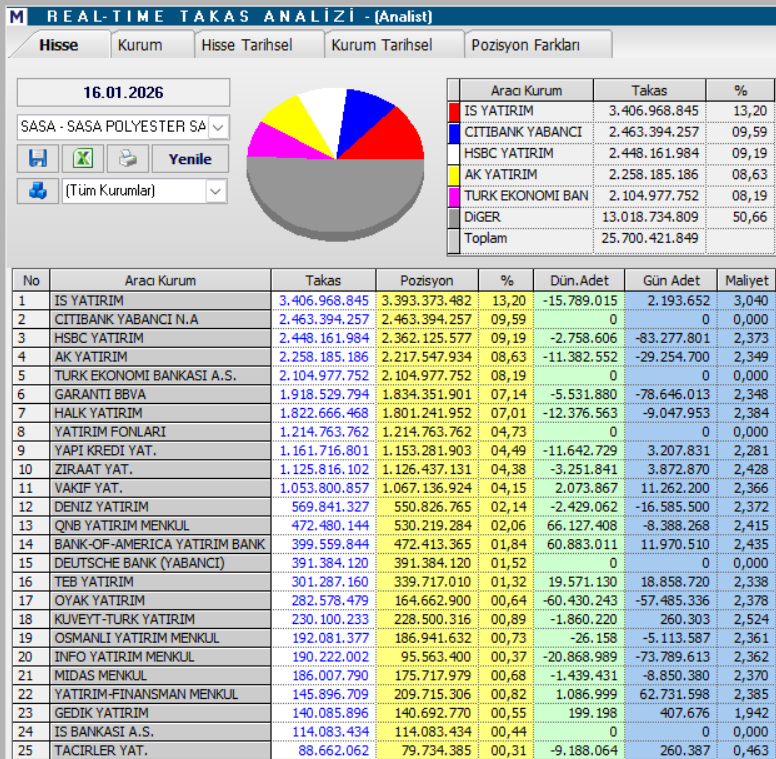Click Gün Adet value 62.731.598

tap(674, 695)
